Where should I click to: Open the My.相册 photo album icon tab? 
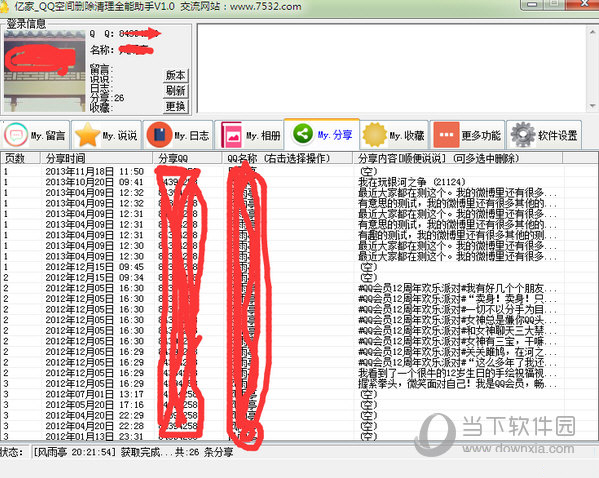(232, 135)
